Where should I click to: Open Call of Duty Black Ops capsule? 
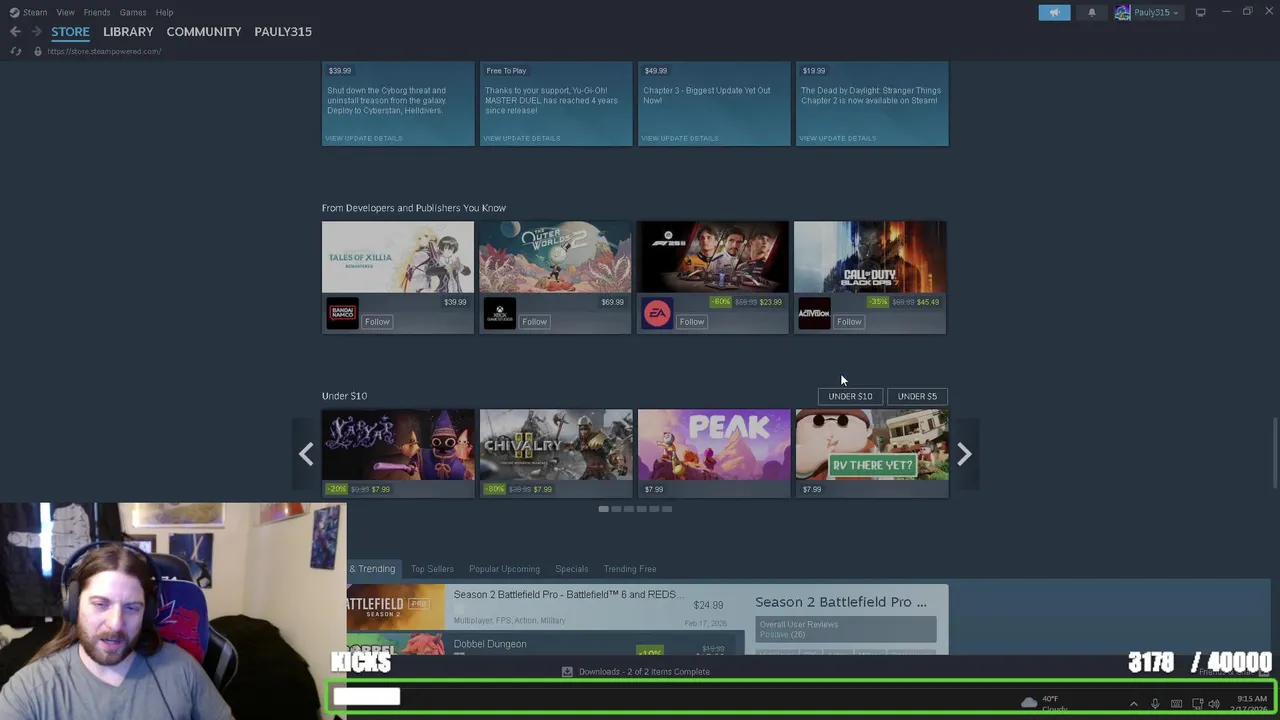(x=870, y=257)
